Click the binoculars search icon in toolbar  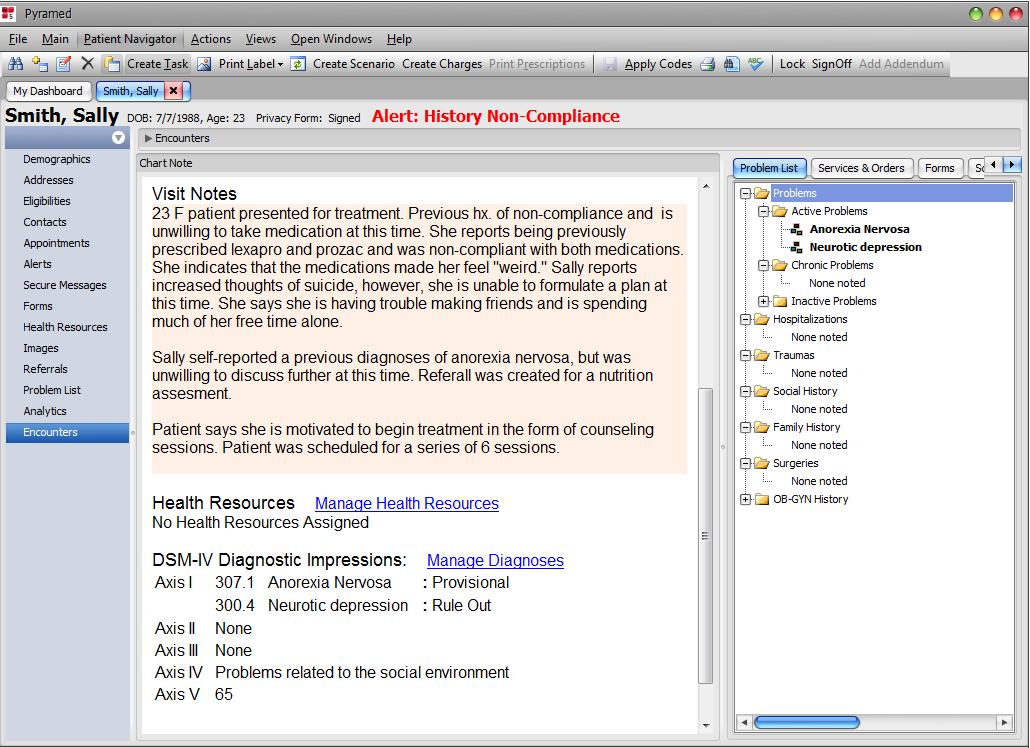(x=15, y=64)
